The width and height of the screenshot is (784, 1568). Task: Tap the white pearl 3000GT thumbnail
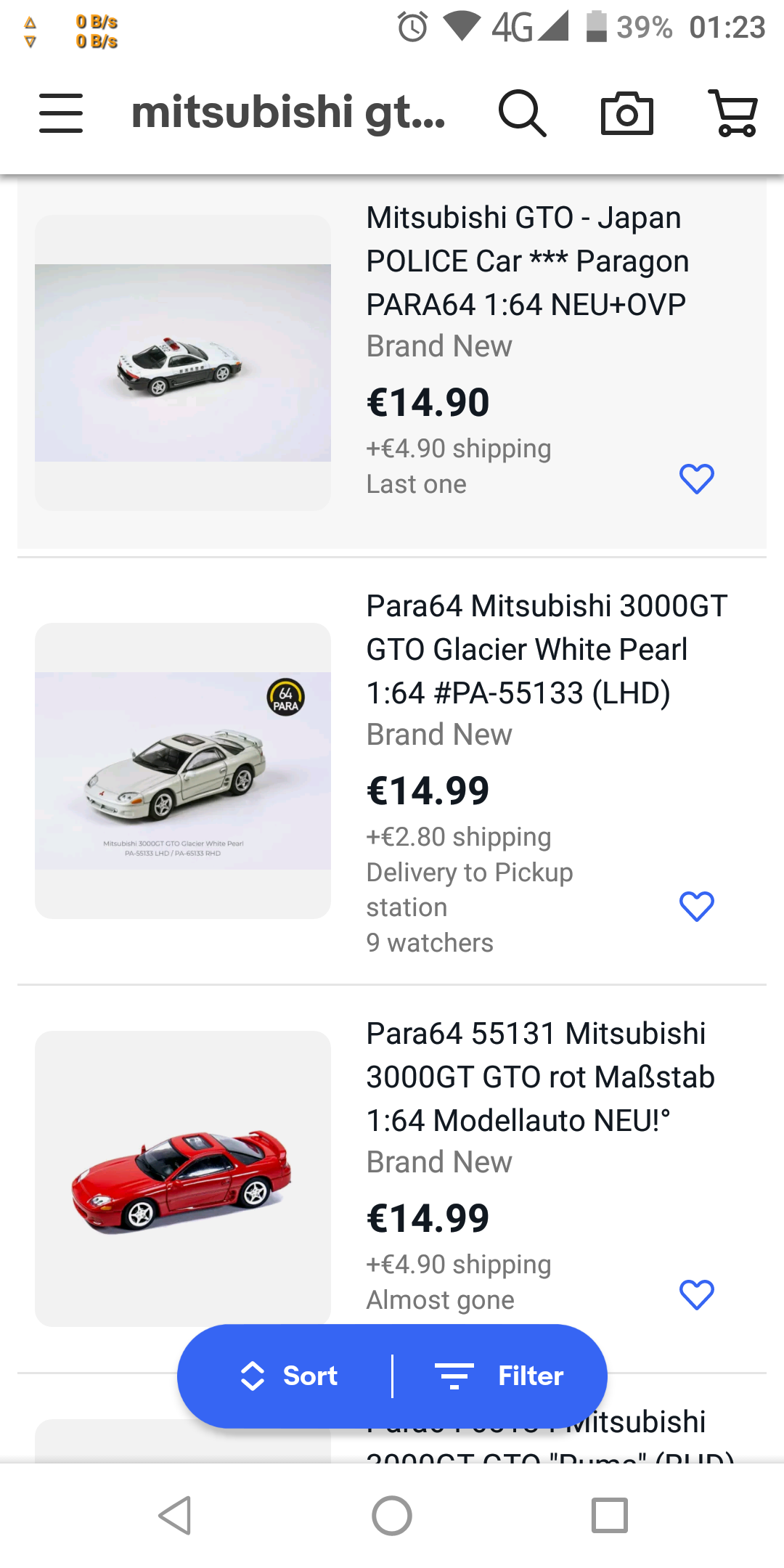(183, 771)
